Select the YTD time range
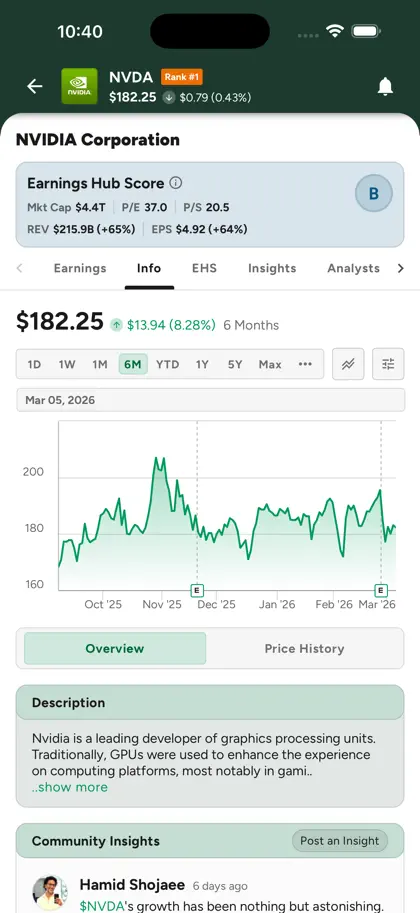 coord(168,365)
